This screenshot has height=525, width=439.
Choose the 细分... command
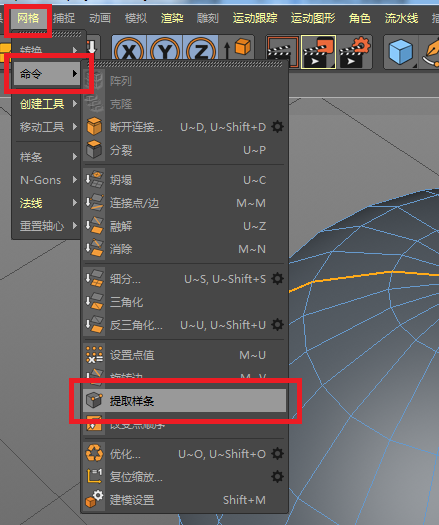click(185, 279)
